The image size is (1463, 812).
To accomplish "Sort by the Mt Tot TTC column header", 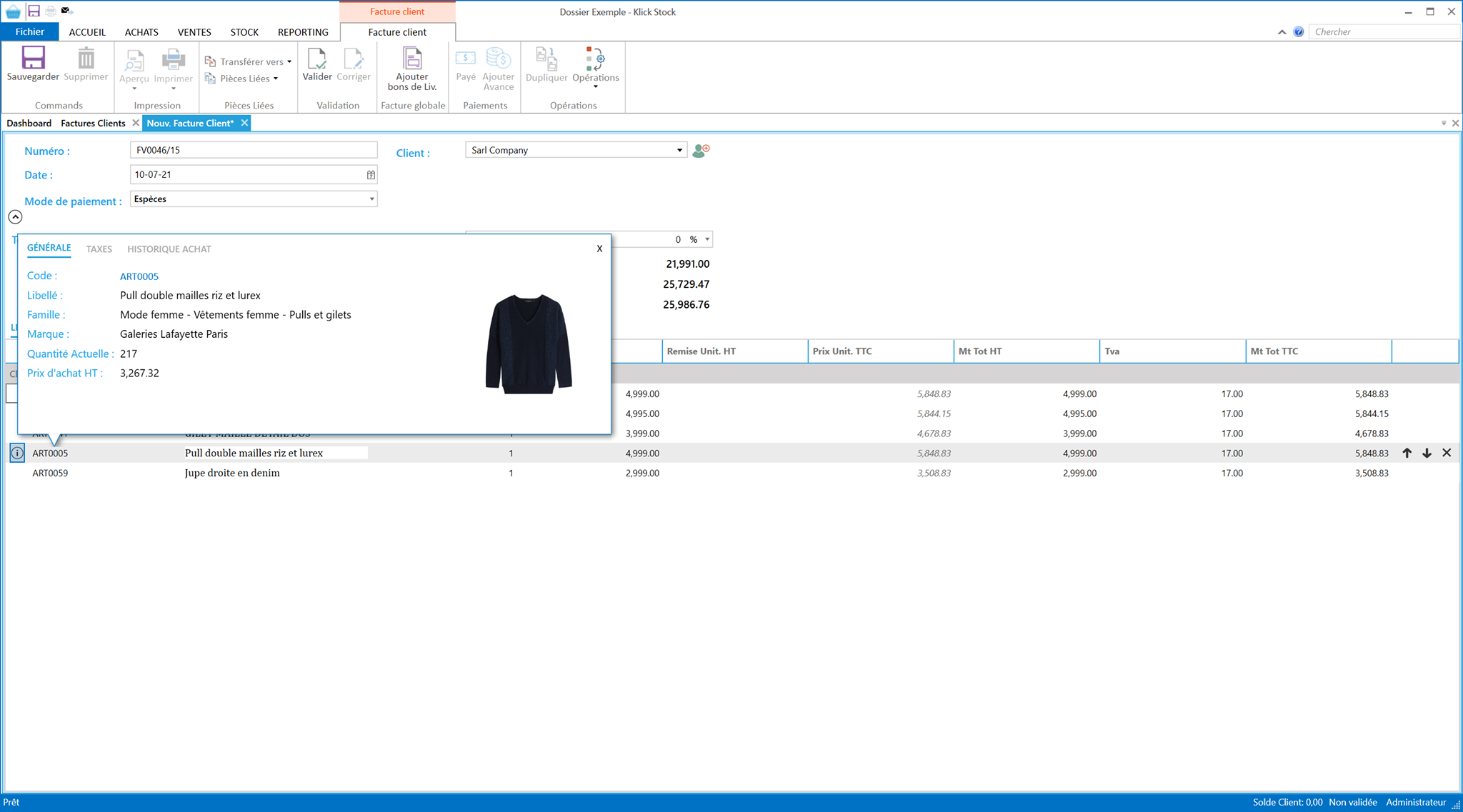I will (x=1318, y=351).
